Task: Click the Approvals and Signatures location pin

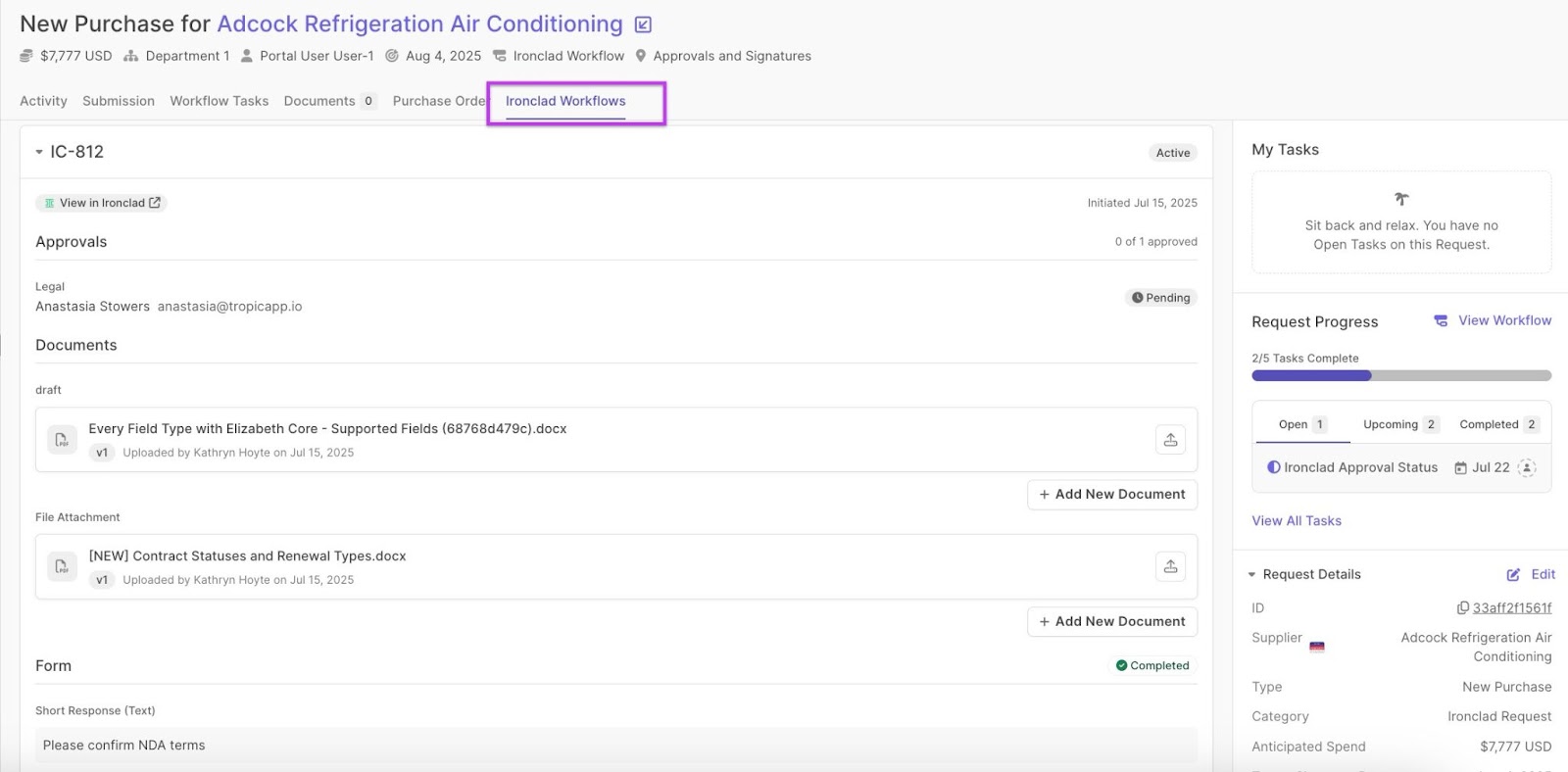Action: [641, 56]
